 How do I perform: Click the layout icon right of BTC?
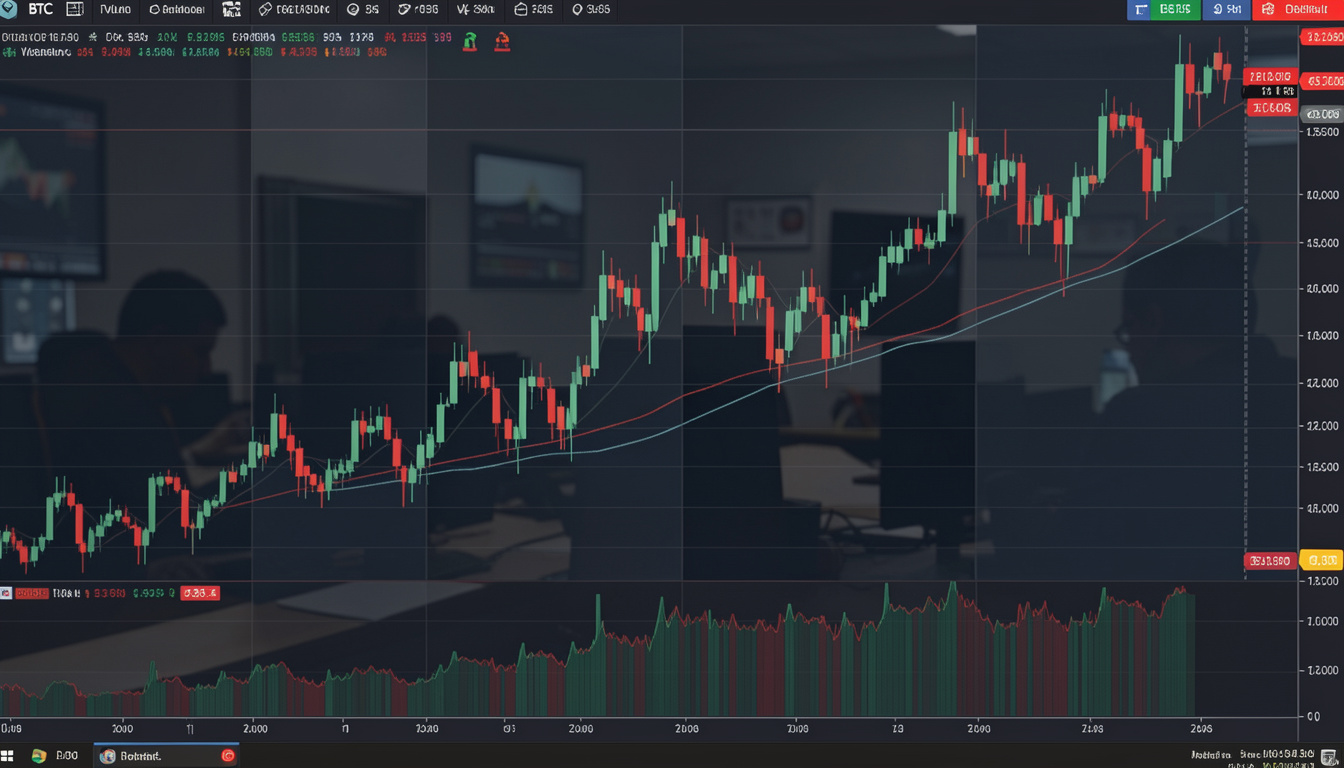[x=75, y=10]
